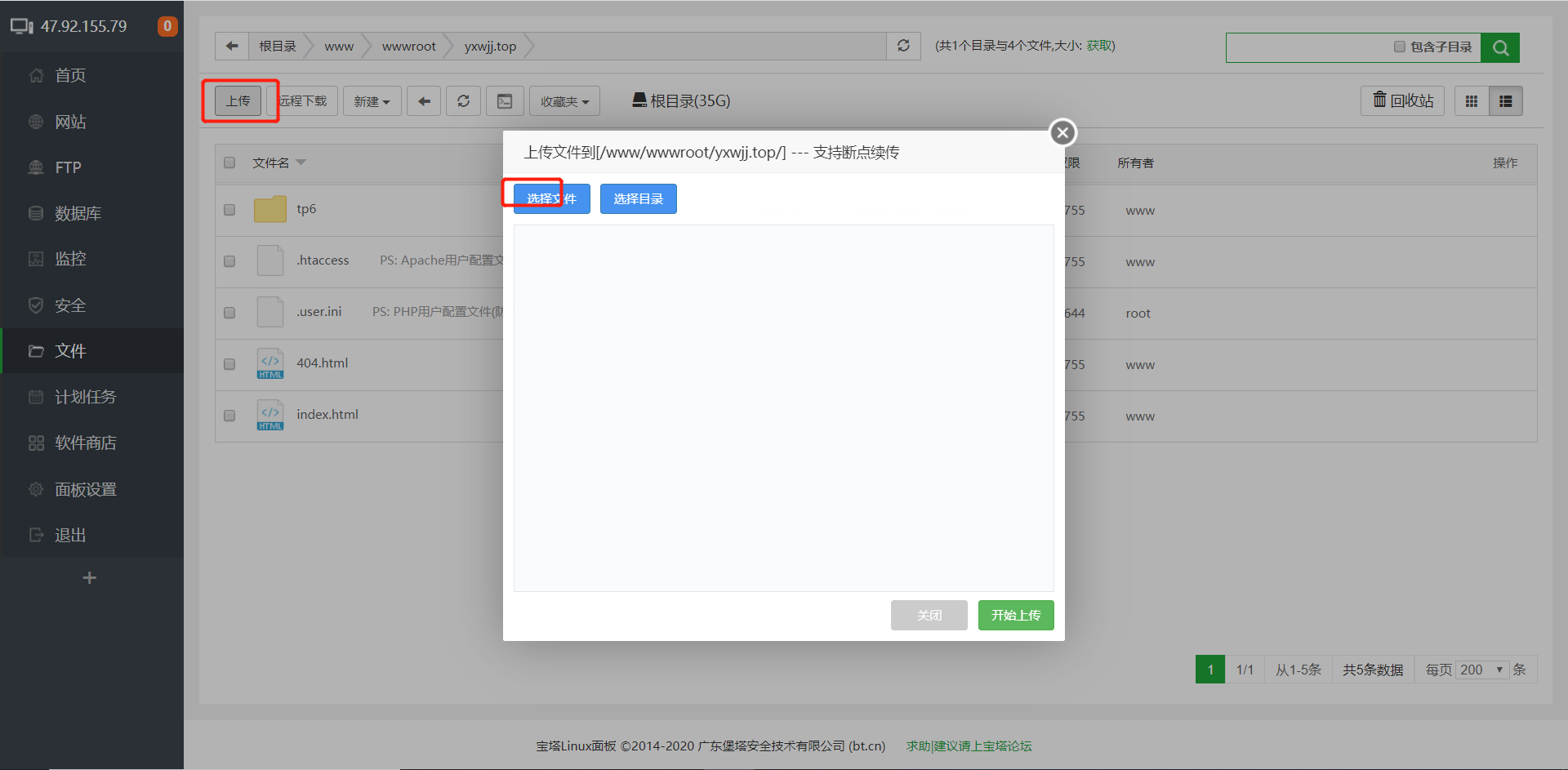Viewport: 1568px width, 770px height.
Task: Open the 收藏夹 favorites dropdown
Action: click(564, 100)
